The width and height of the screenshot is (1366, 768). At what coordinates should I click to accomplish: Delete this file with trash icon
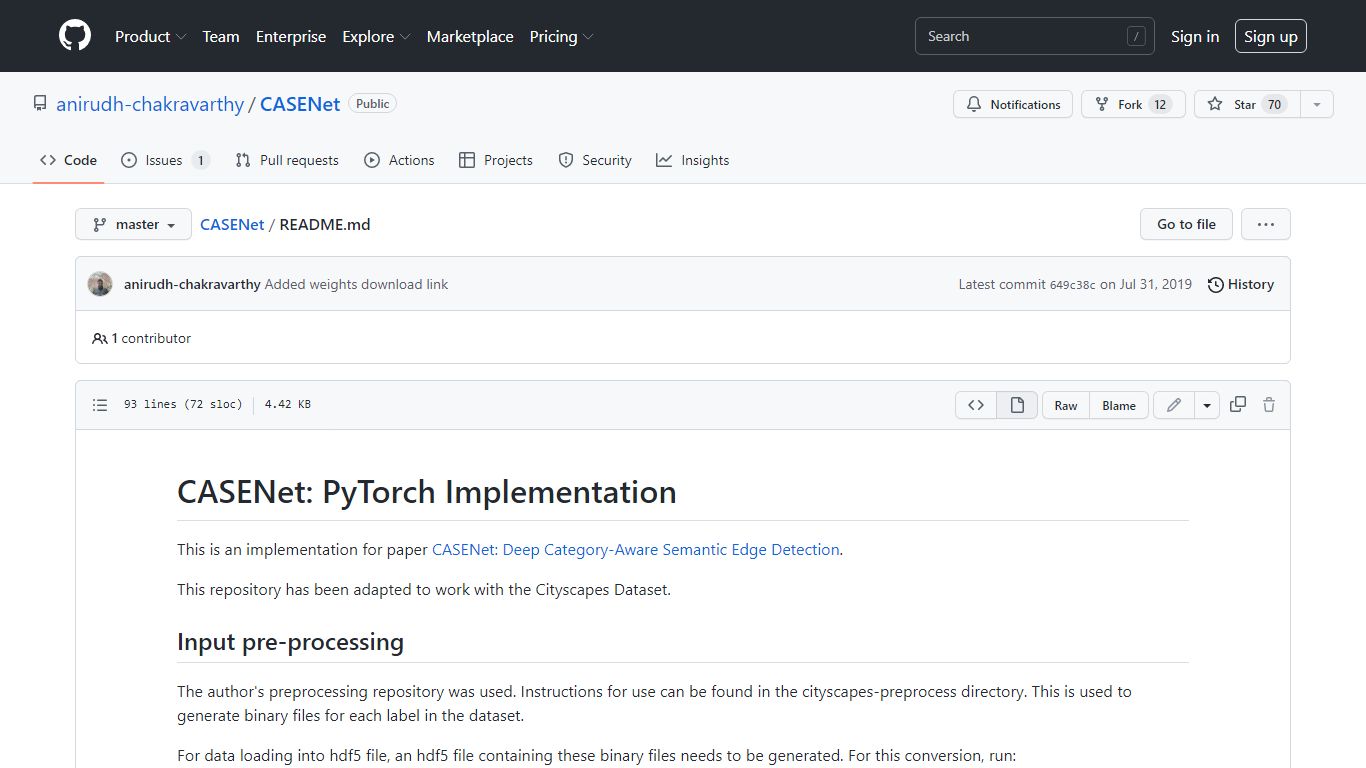[x=1269, y=405]
